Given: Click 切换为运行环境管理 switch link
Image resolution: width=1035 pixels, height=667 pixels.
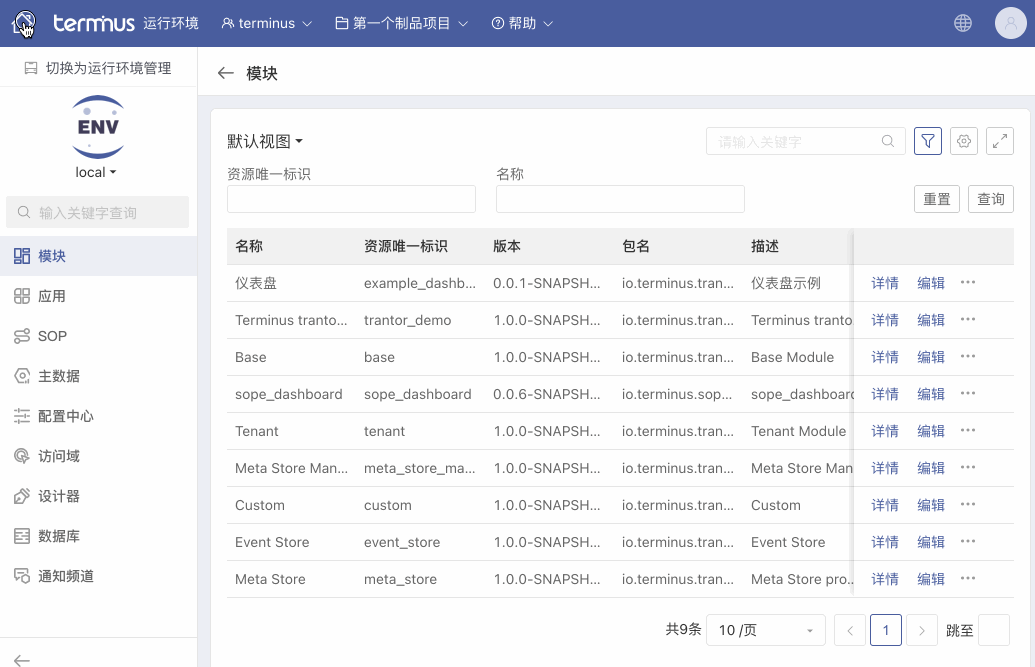Looking at the screenshot, I should [98, 68].
